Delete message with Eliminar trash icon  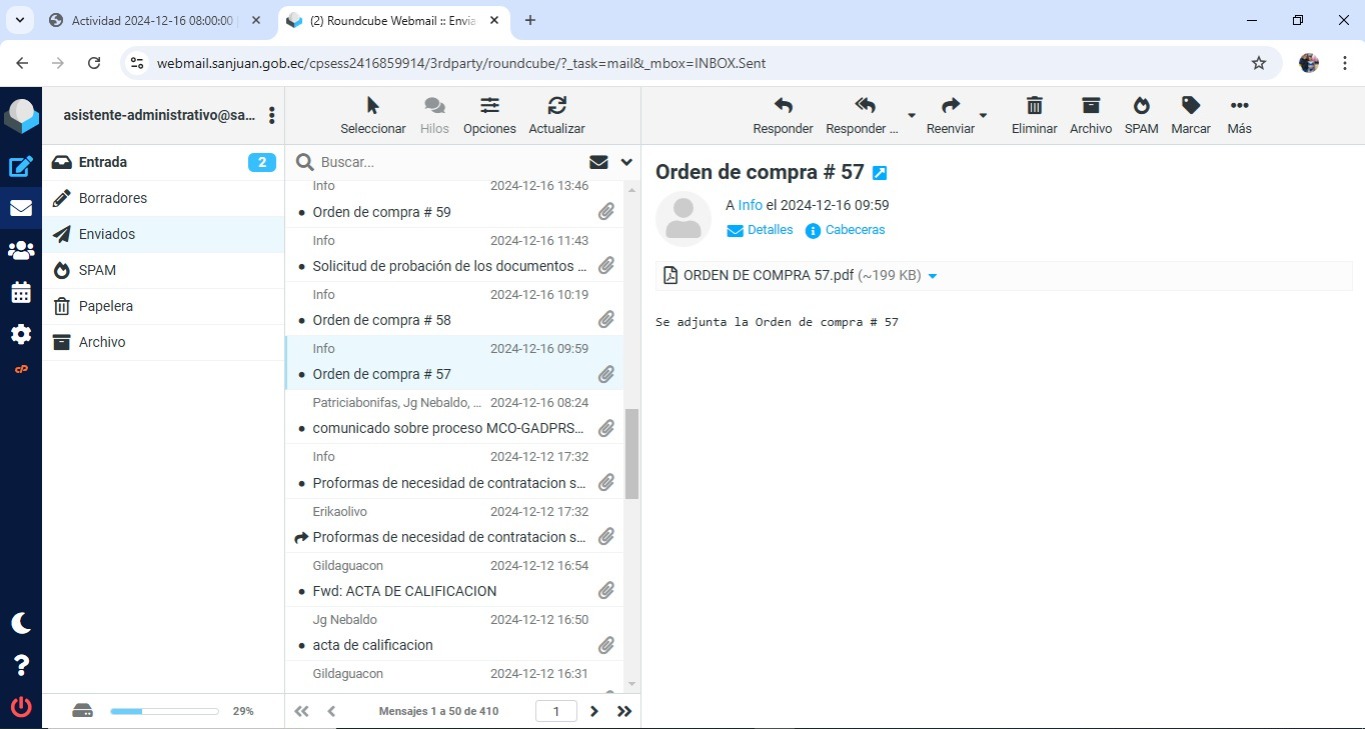1034,106
